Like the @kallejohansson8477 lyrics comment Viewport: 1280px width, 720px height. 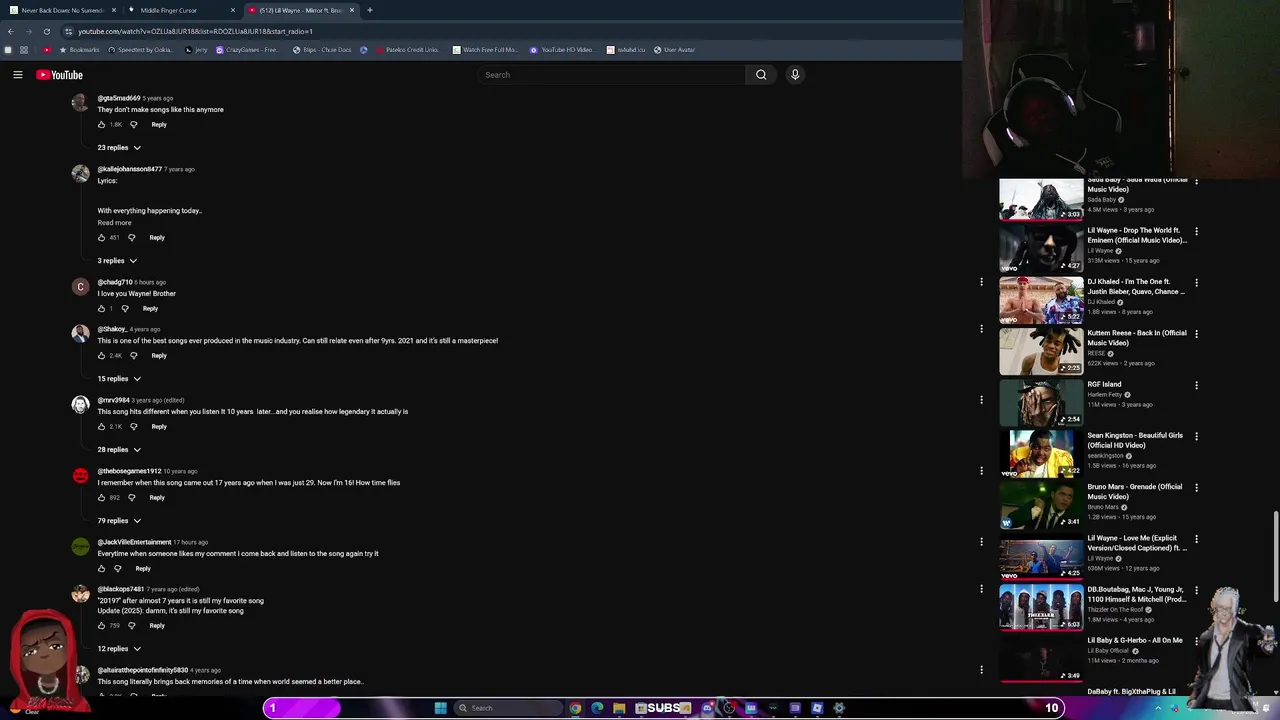[x=101, y=238]
